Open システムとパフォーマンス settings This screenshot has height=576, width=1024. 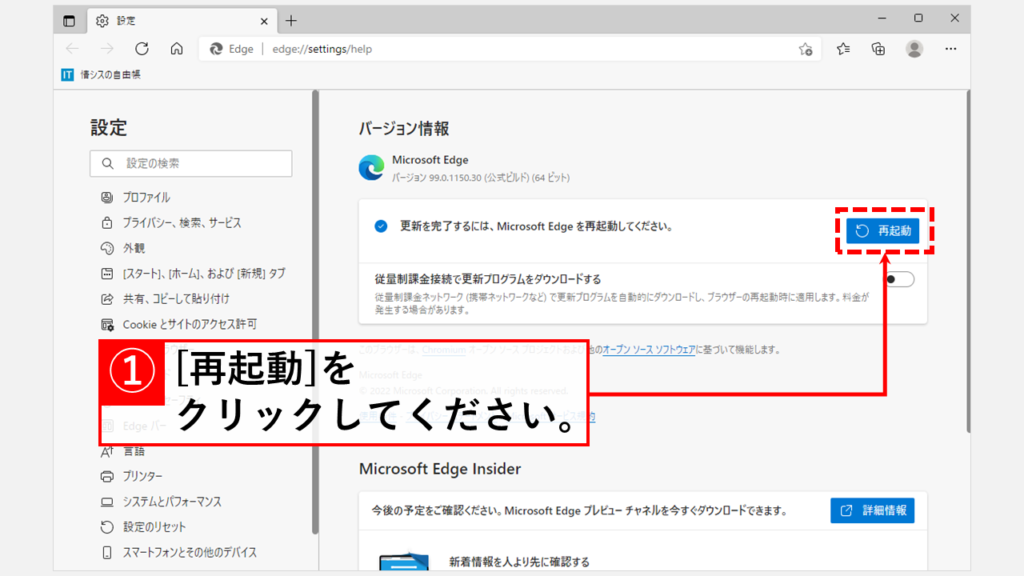(171, 501)
